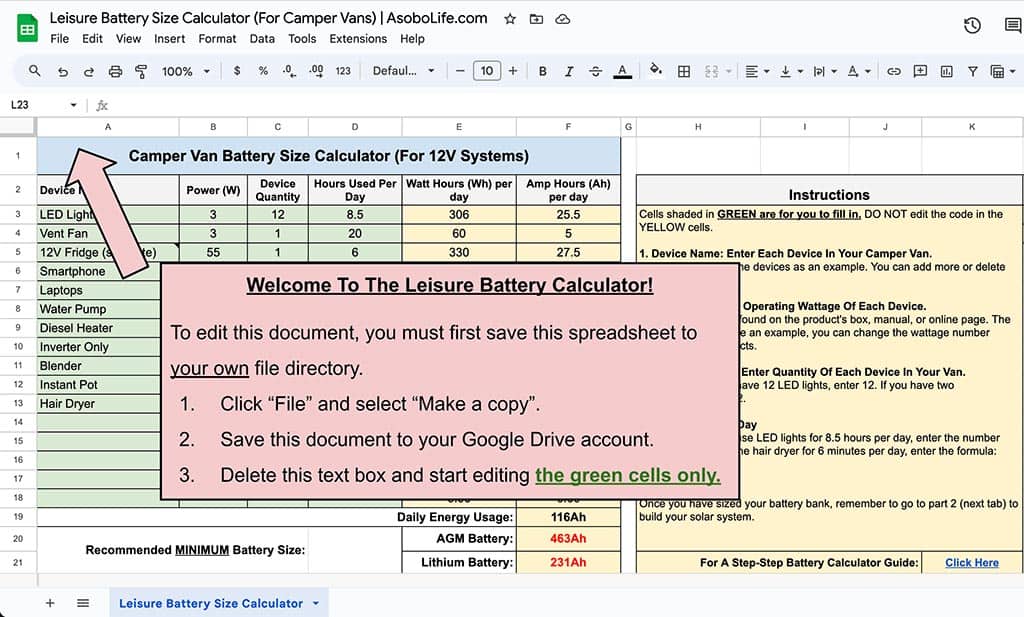This screenshot has width=1024, height=617.
Task: Open the Google Sheets home icon
Action: coord(27,29)
